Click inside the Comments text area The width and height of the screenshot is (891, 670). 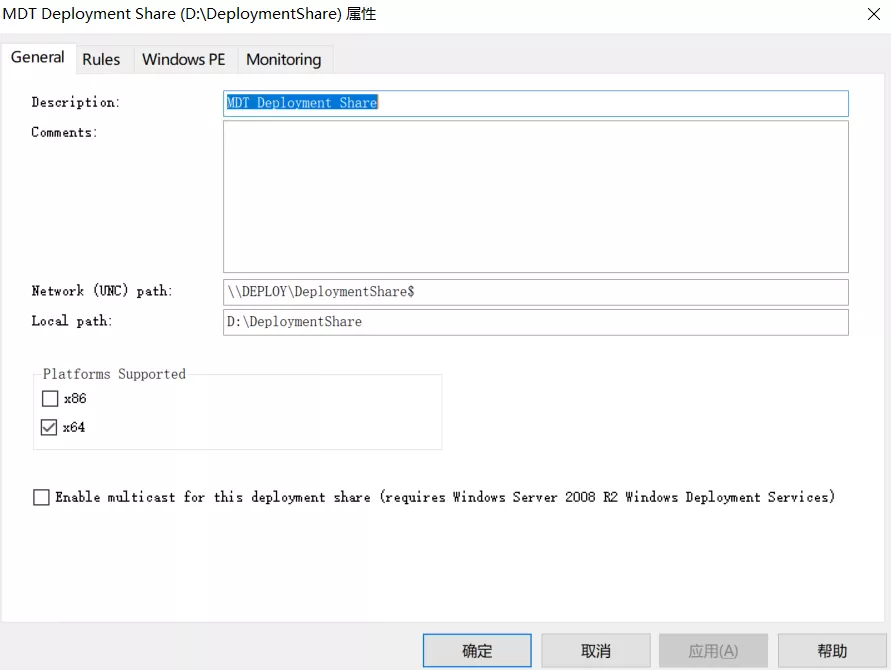pos(535,197)
